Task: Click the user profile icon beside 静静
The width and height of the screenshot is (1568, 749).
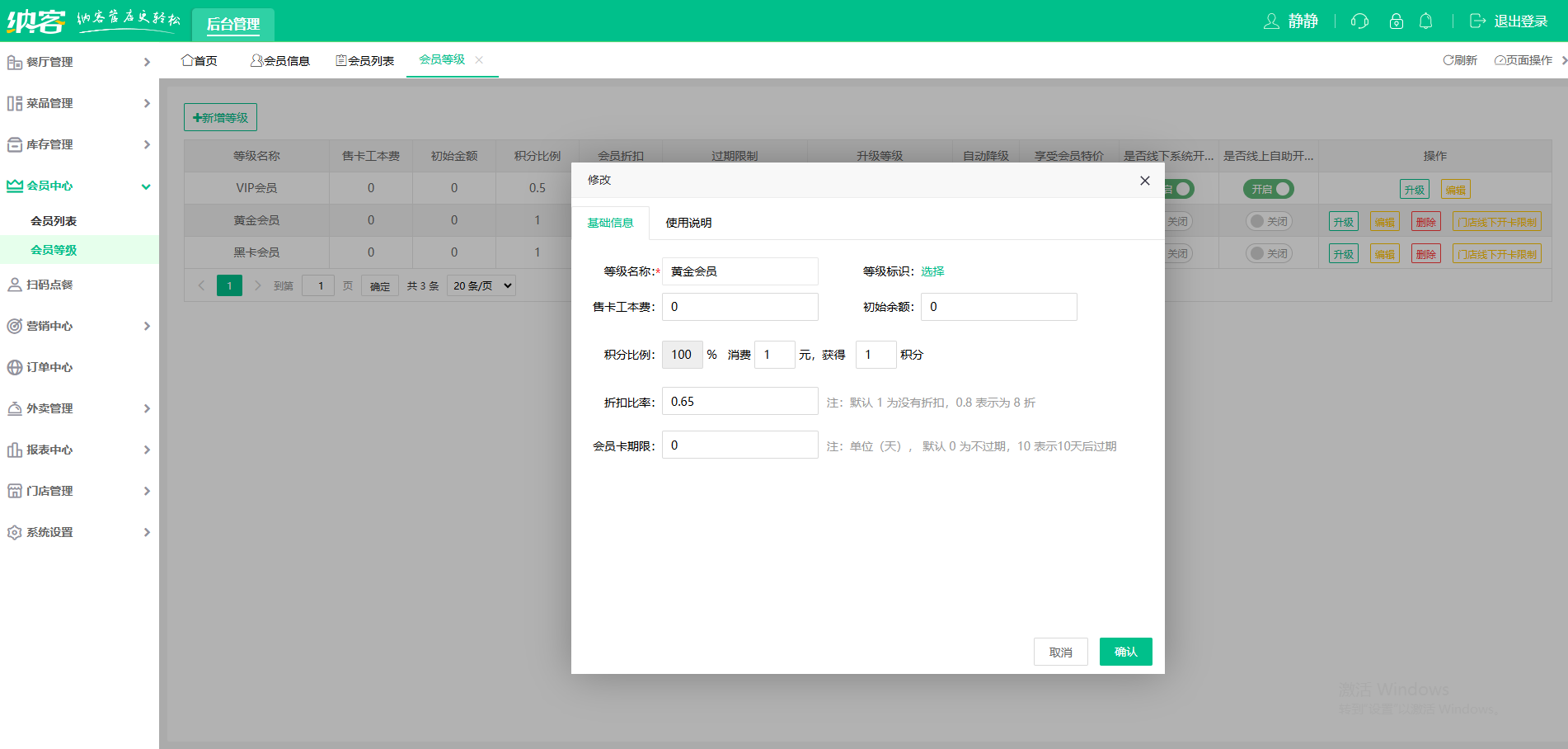Action: [x=1271, y=21]
